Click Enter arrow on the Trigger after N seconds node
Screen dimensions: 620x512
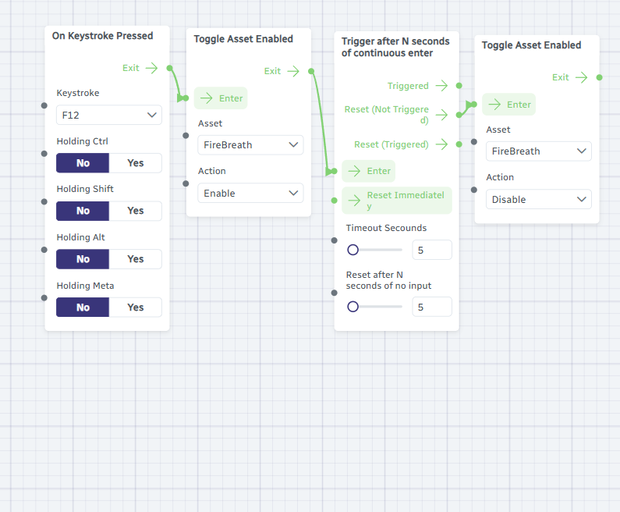pyautogui.click(x=354, y=171)
